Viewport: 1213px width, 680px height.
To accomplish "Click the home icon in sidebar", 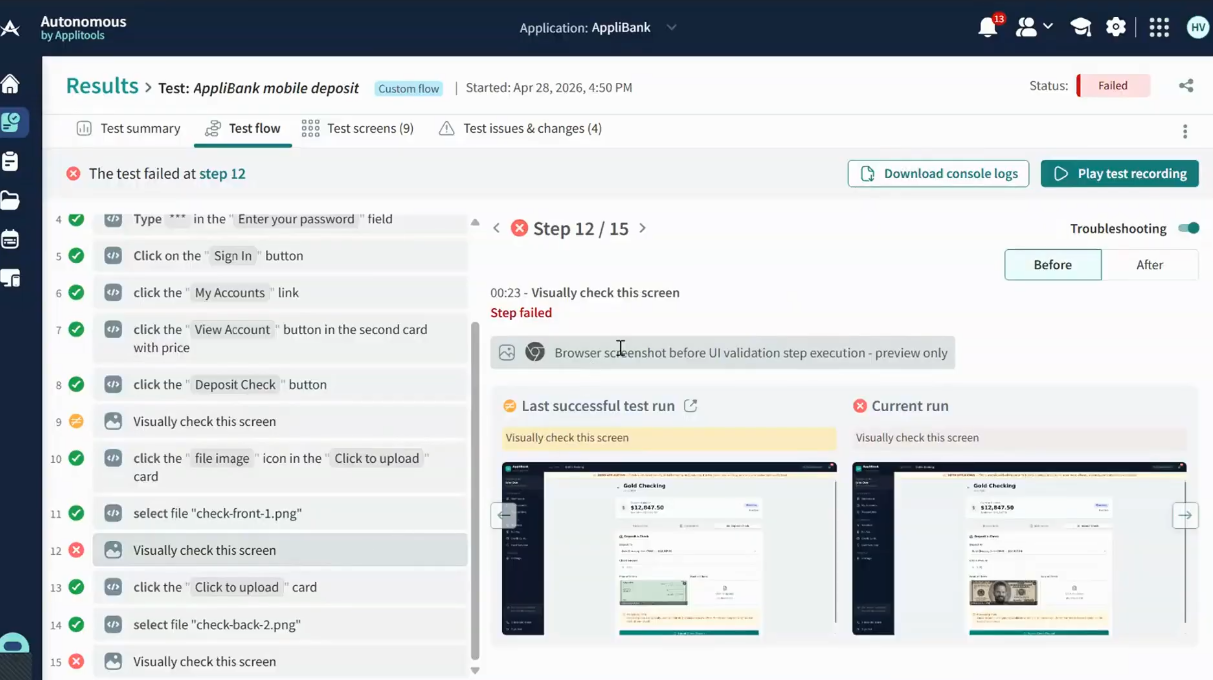I will pyautogui.click(x=11, y=84).
